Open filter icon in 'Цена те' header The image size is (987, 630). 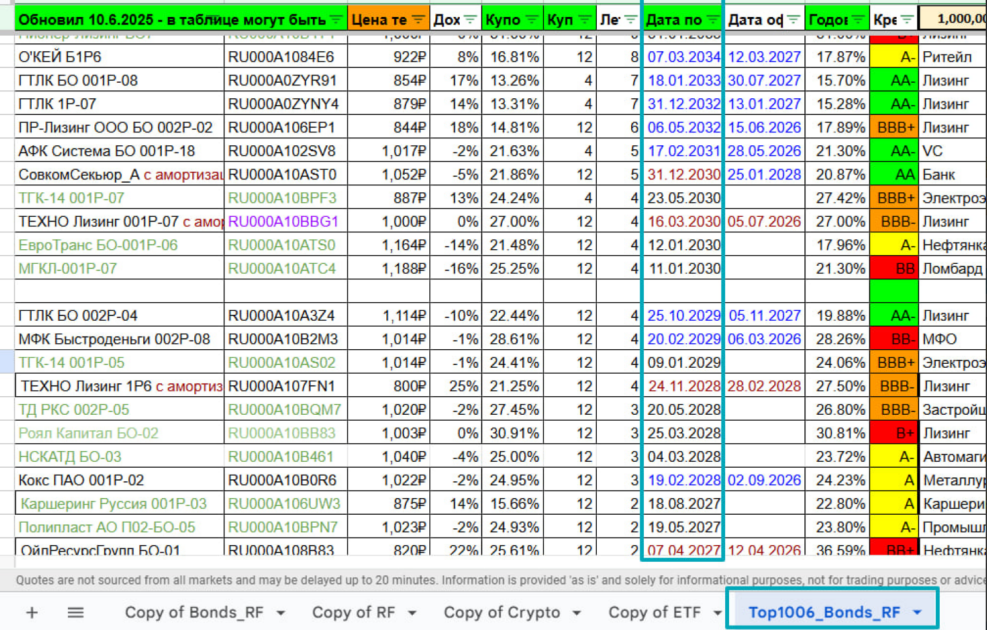(x=418, y=20)
